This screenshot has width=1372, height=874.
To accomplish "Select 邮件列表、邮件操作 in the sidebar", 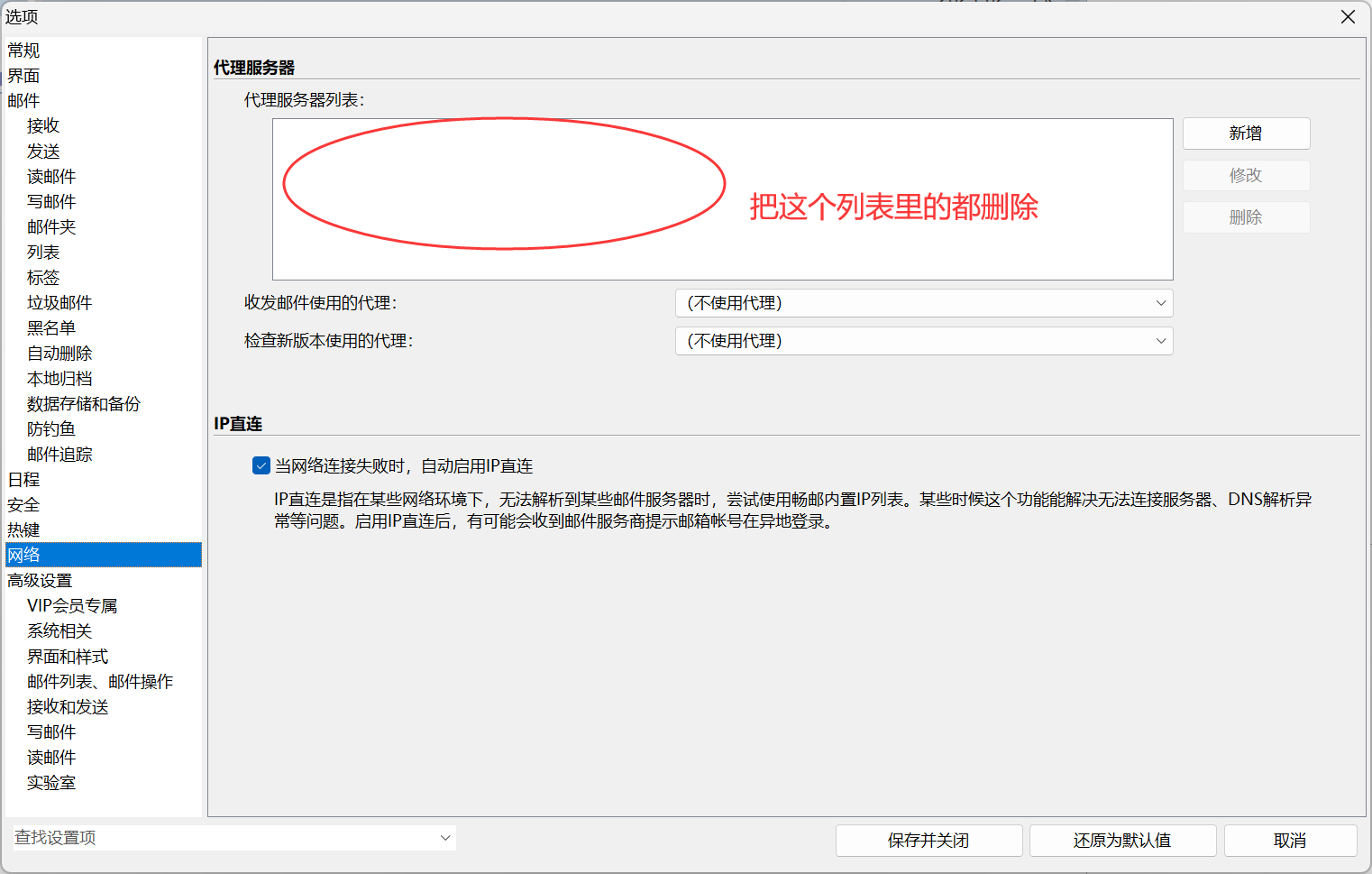I will point(100,682).
